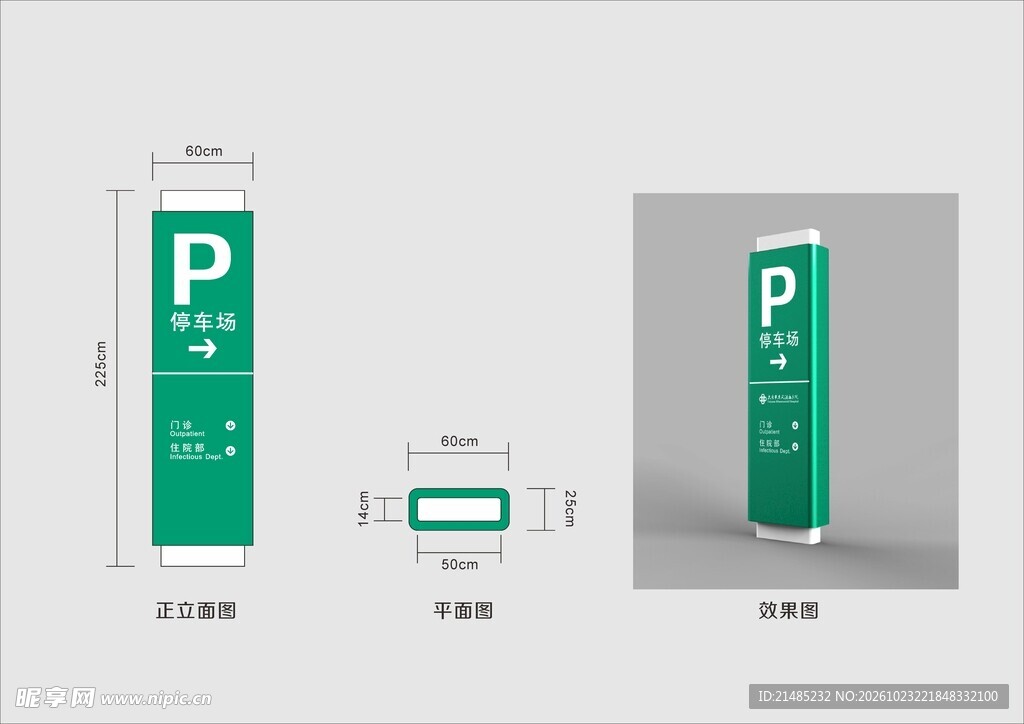Click the 平面图 caption
This screenshot has width=1024, height=724.
[463, 610]
